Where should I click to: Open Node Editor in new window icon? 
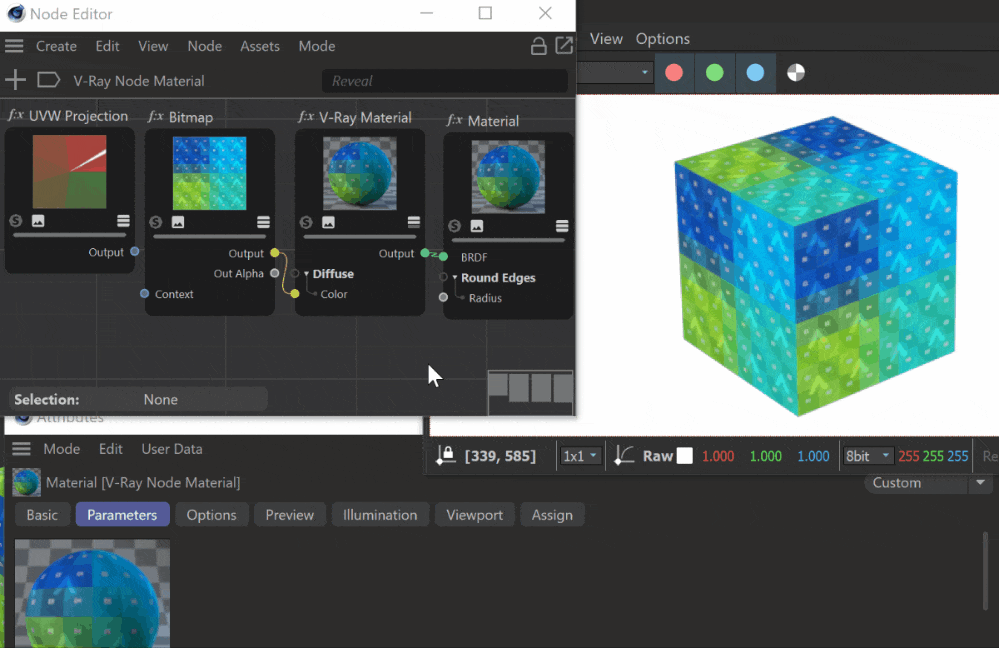click(x=564, y=45)
